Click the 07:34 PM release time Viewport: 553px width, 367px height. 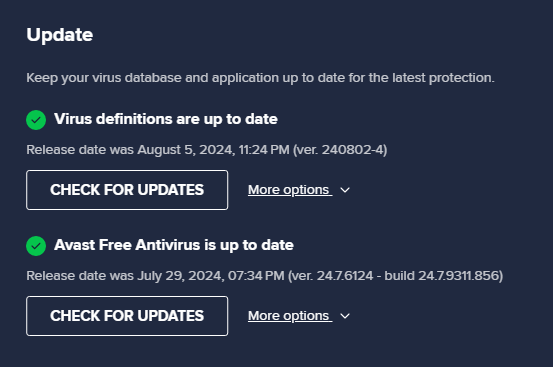(x=256, y=276)
